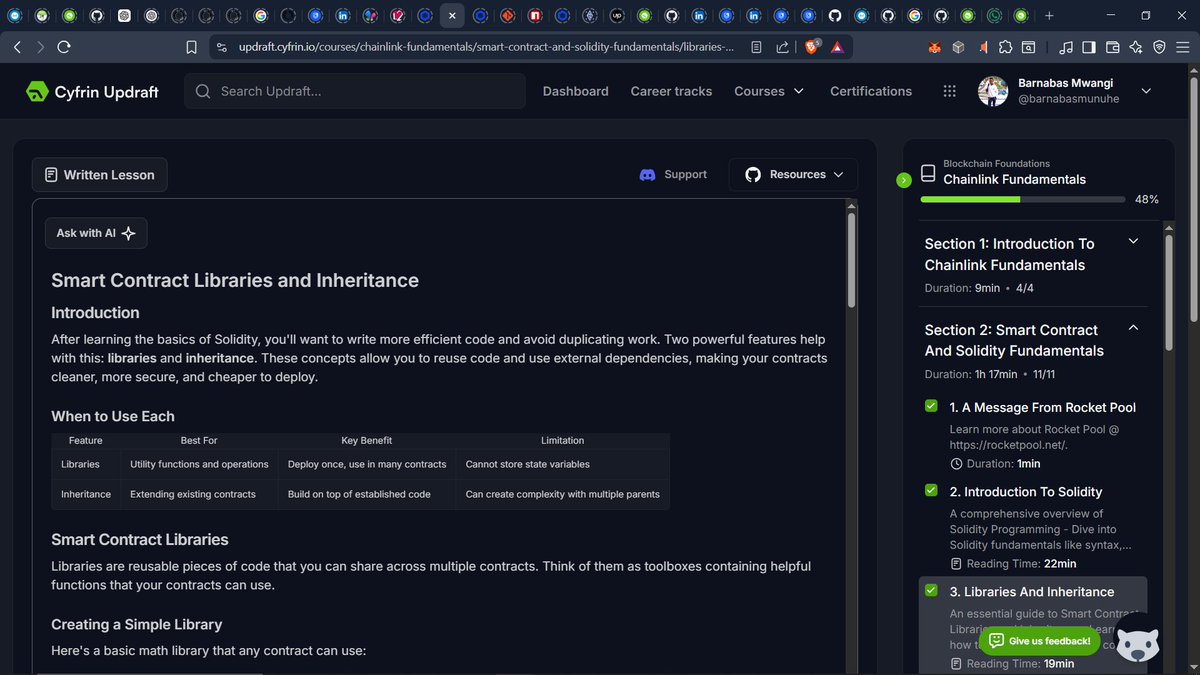Click the 'Inheritance' table row label

pos(86,494)
